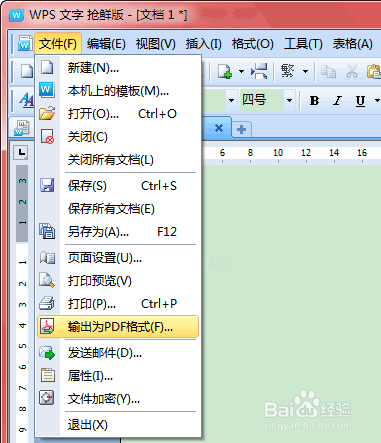Open the 格式(O) menu

(252, 44)
